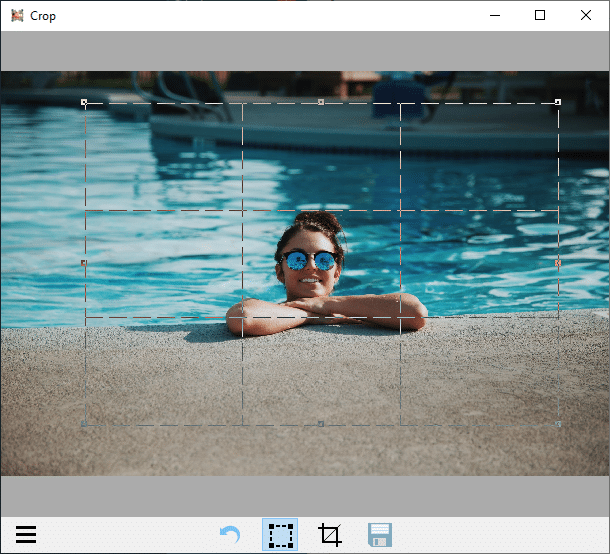Click the floppy disk save icon
This screenshot has width=610, height=554.
pos(380,535)
